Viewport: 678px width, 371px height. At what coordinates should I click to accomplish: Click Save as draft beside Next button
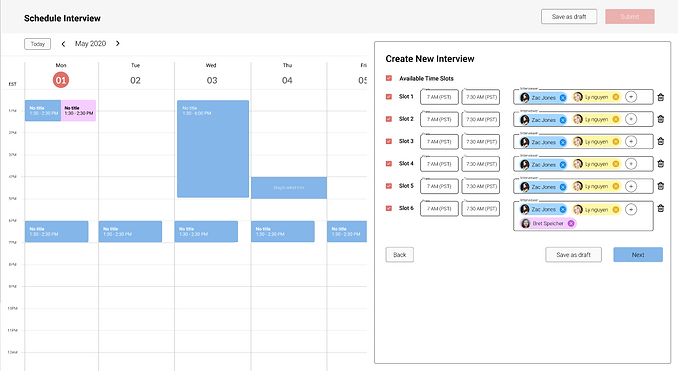[x=573, y=255]
